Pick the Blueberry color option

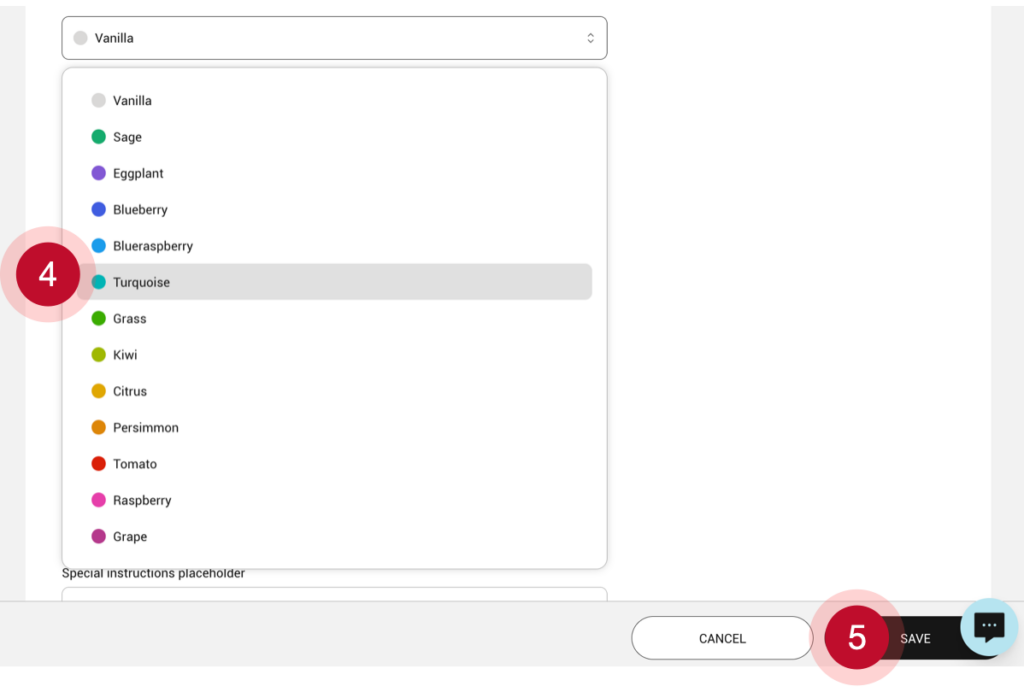pos(140,210)
